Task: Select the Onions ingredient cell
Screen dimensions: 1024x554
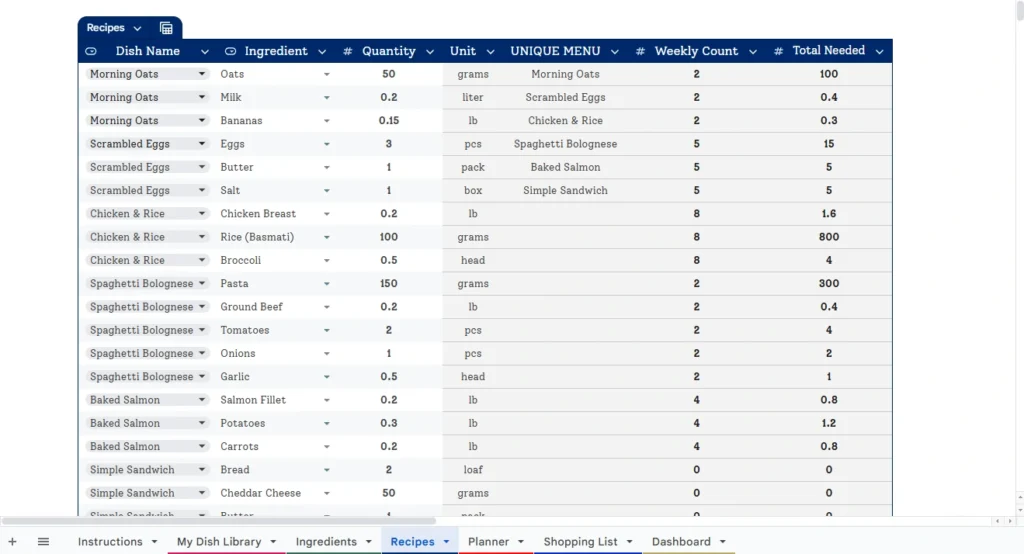Action: [274, 353]
